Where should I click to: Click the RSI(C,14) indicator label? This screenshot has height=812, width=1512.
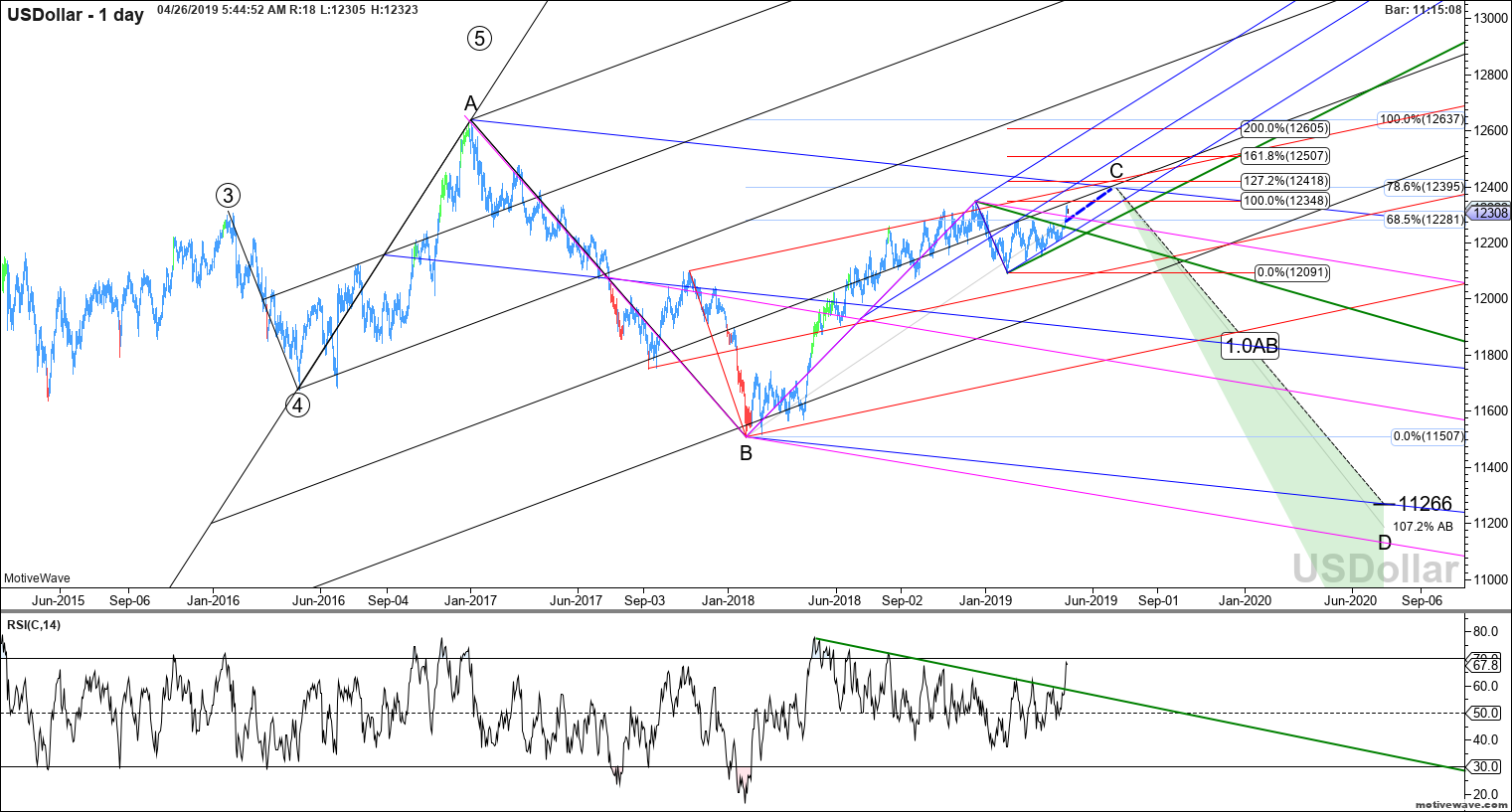pyautogui.click(x=32, y=625)
